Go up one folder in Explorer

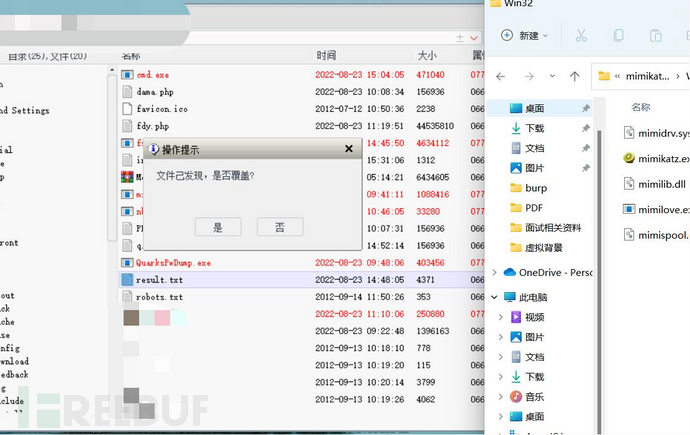pos(575,77)
